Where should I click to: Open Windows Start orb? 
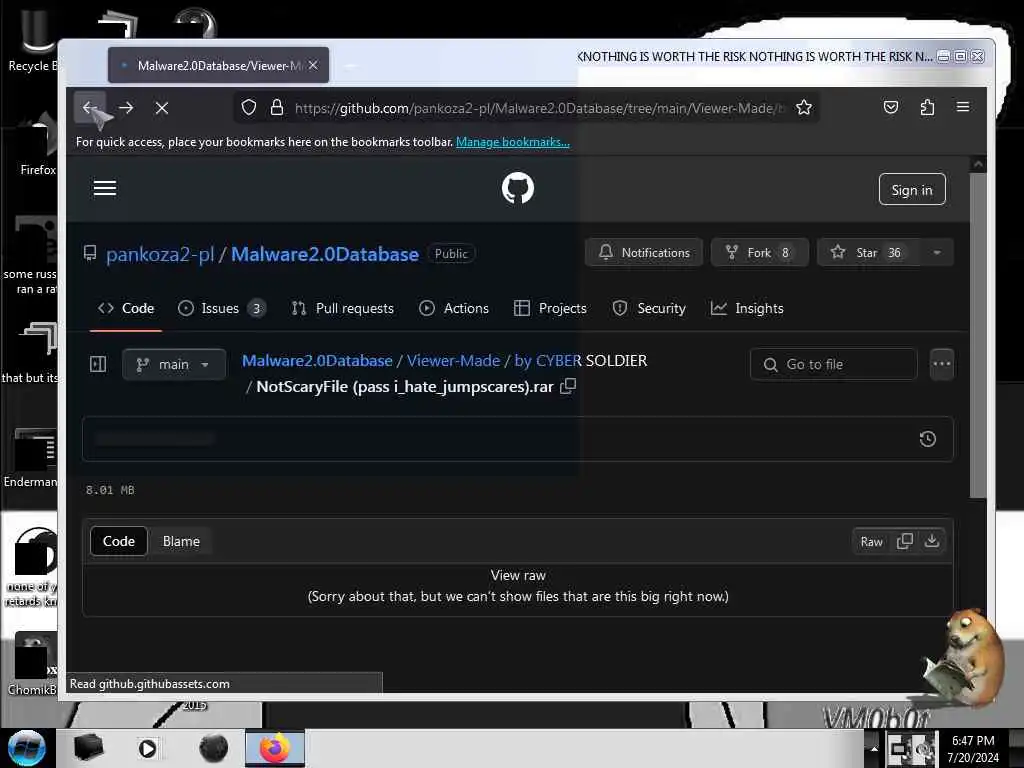(27, 748)
